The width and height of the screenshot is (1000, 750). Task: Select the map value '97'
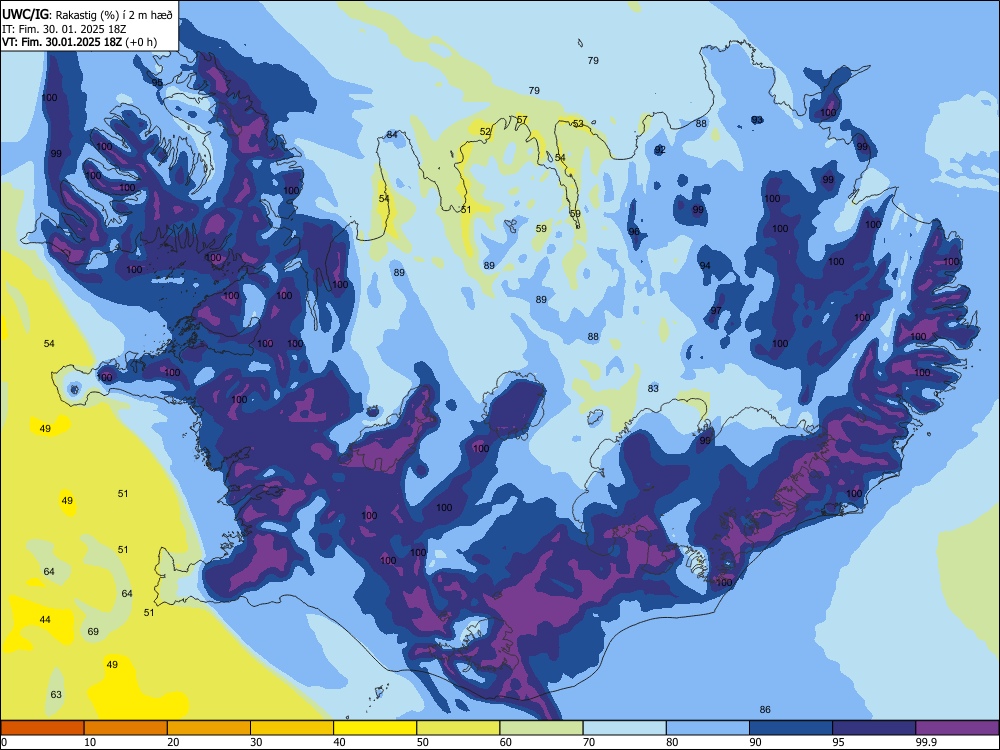point(716,311)
